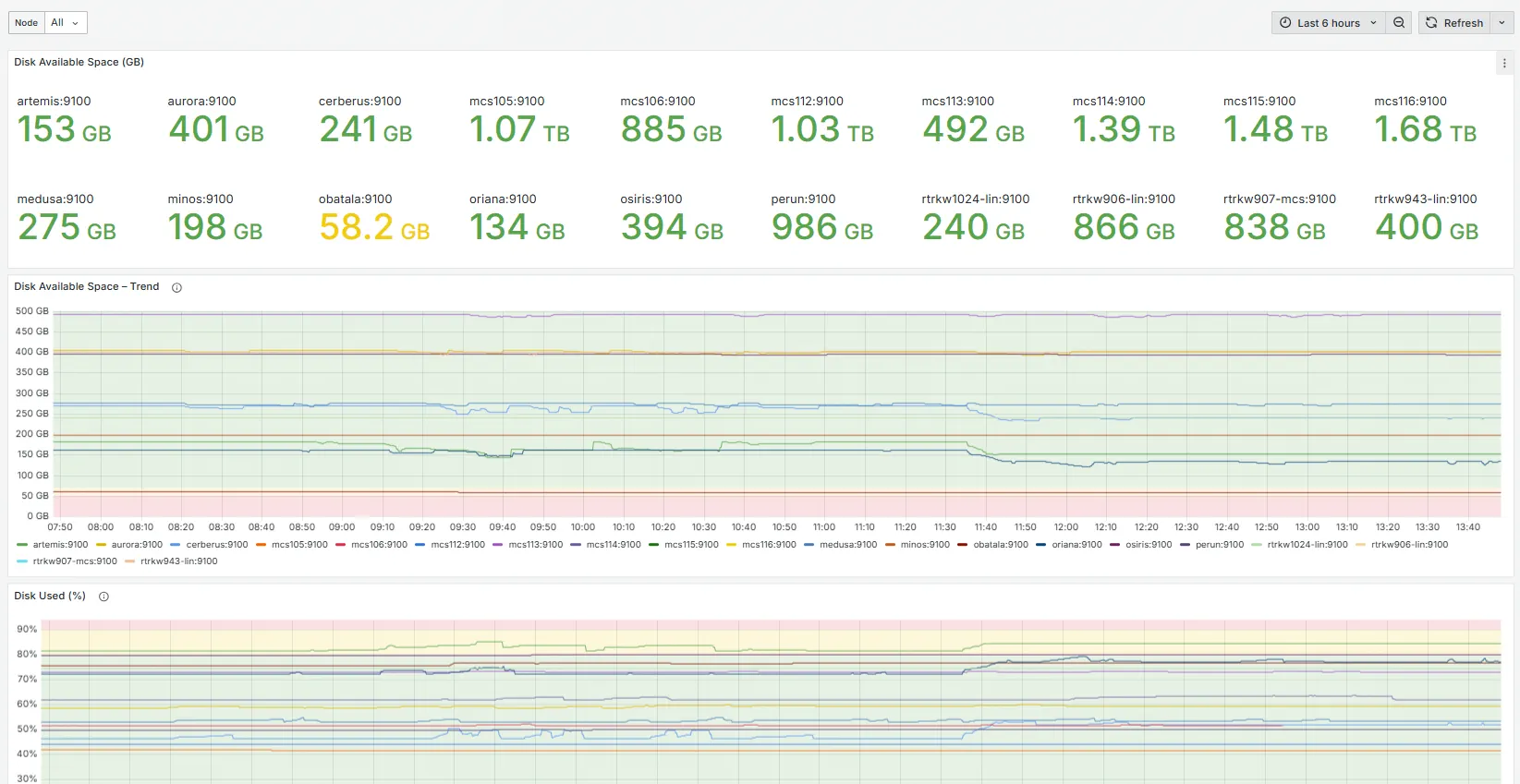The width and height of the screenshot is (1520, 784).
Task: Click the cerberus:9100 241 GB stat value
Action: point(366,129)
